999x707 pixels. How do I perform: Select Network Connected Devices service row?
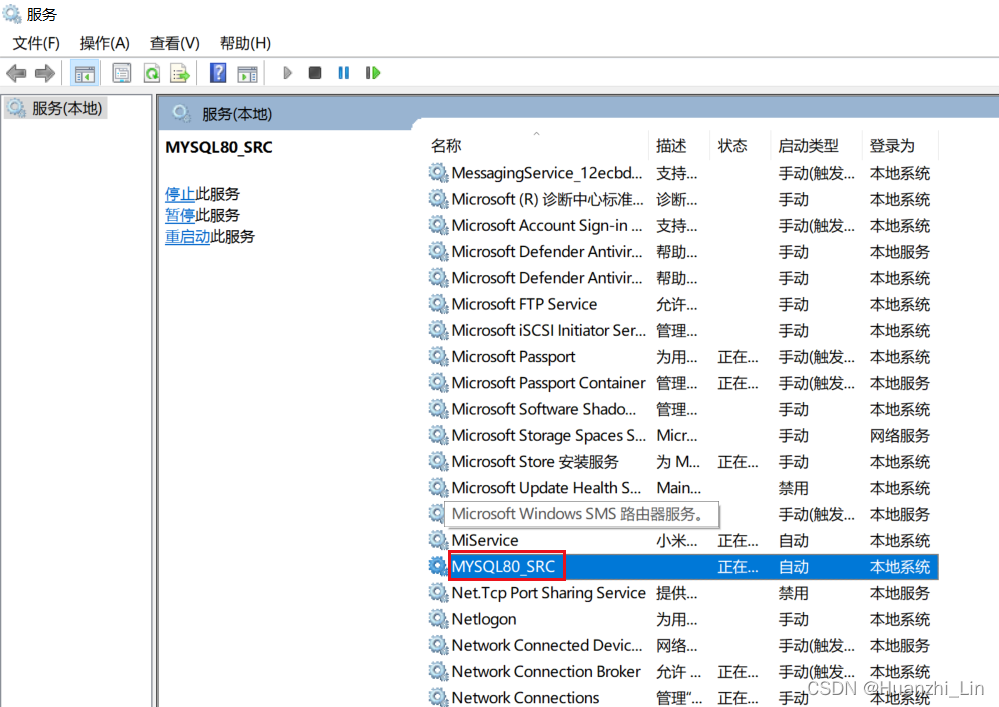click(682, 645)
